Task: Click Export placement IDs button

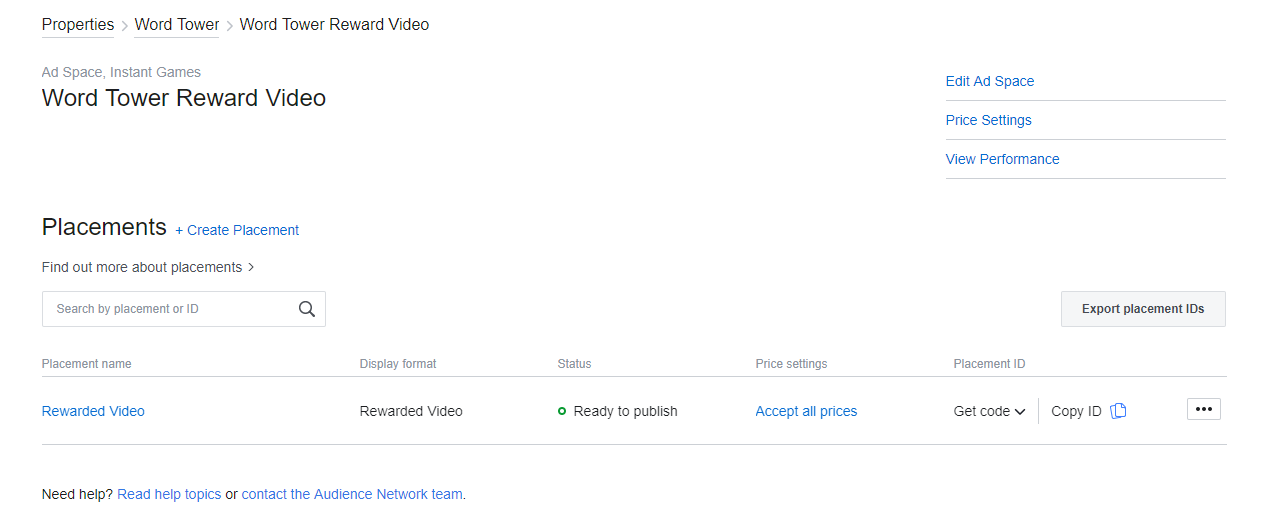Action: click(1143, 309)
